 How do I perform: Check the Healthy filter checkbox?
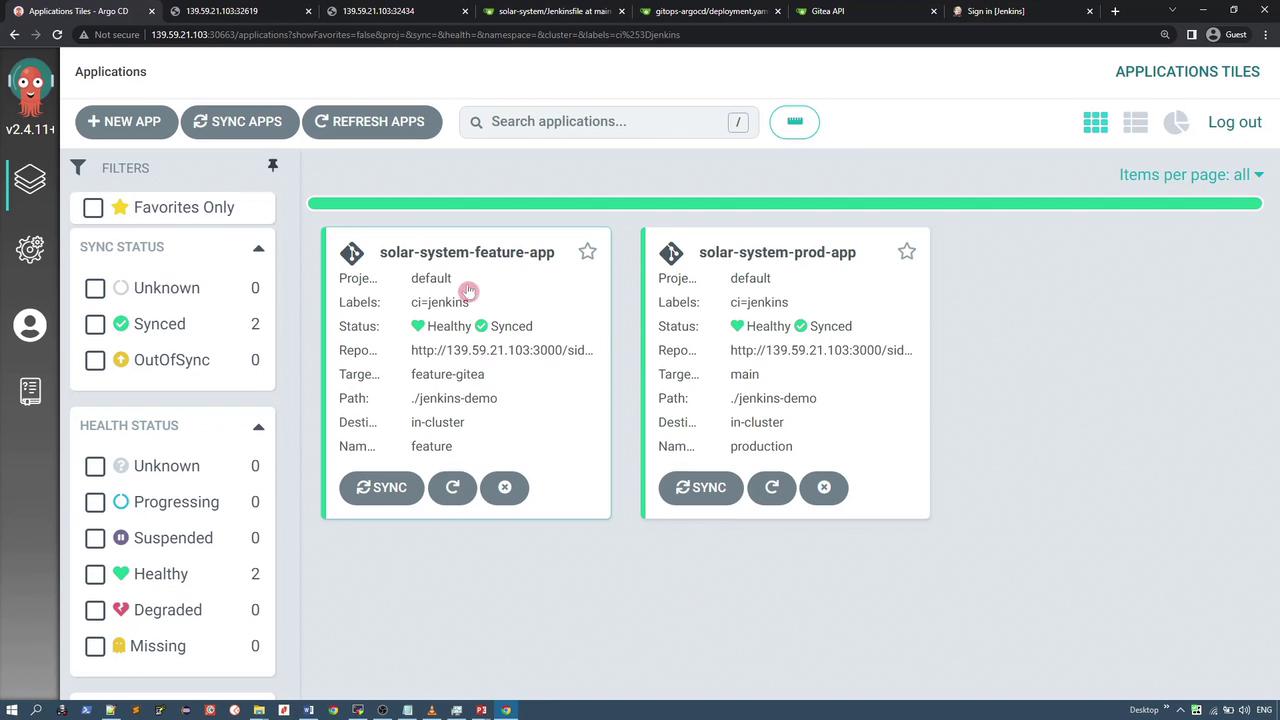95,574
